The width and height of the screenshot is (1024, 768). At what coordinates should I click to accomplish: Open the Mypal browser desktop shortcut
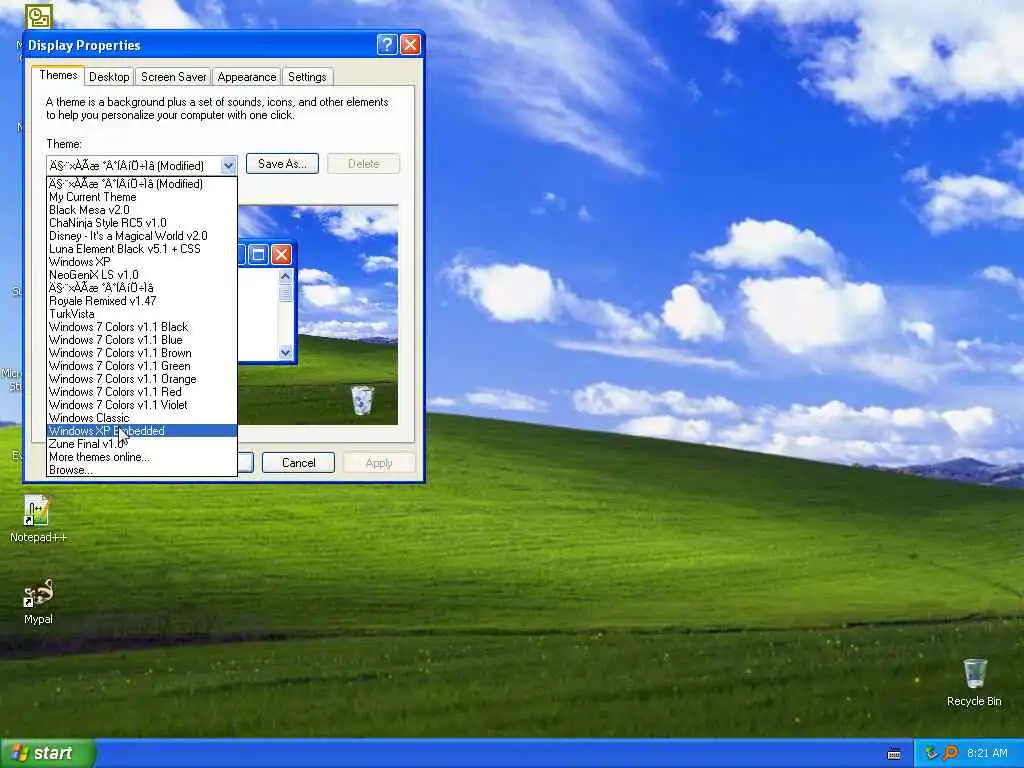point(38,601)
